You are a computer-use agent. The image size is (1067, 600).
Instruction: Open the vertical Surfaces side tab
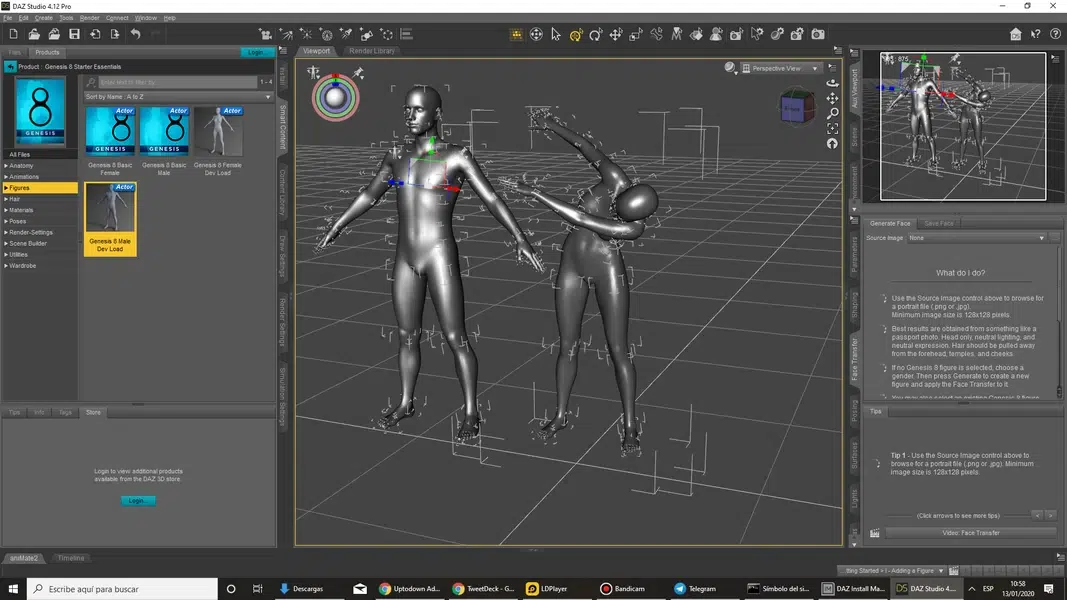click(855, 455)
